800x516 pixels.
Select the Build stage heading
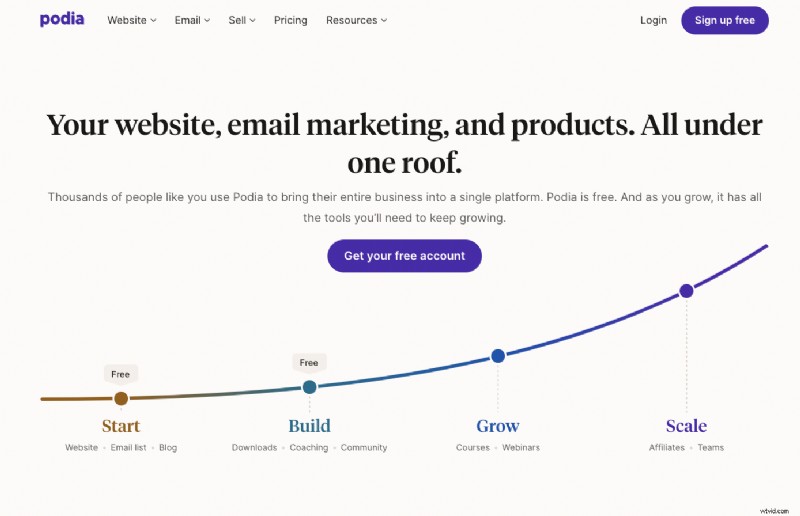(309, 426)
